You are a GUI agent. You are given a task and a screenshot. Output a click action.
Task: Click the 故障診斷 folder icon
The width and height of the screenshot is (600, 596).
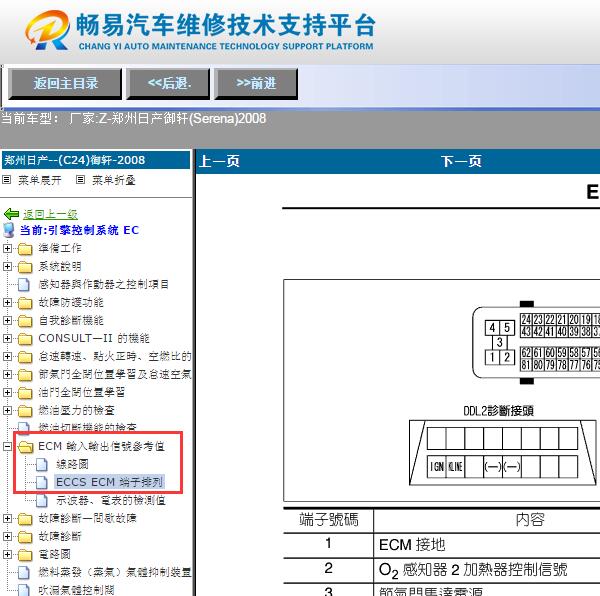point(25,537)
